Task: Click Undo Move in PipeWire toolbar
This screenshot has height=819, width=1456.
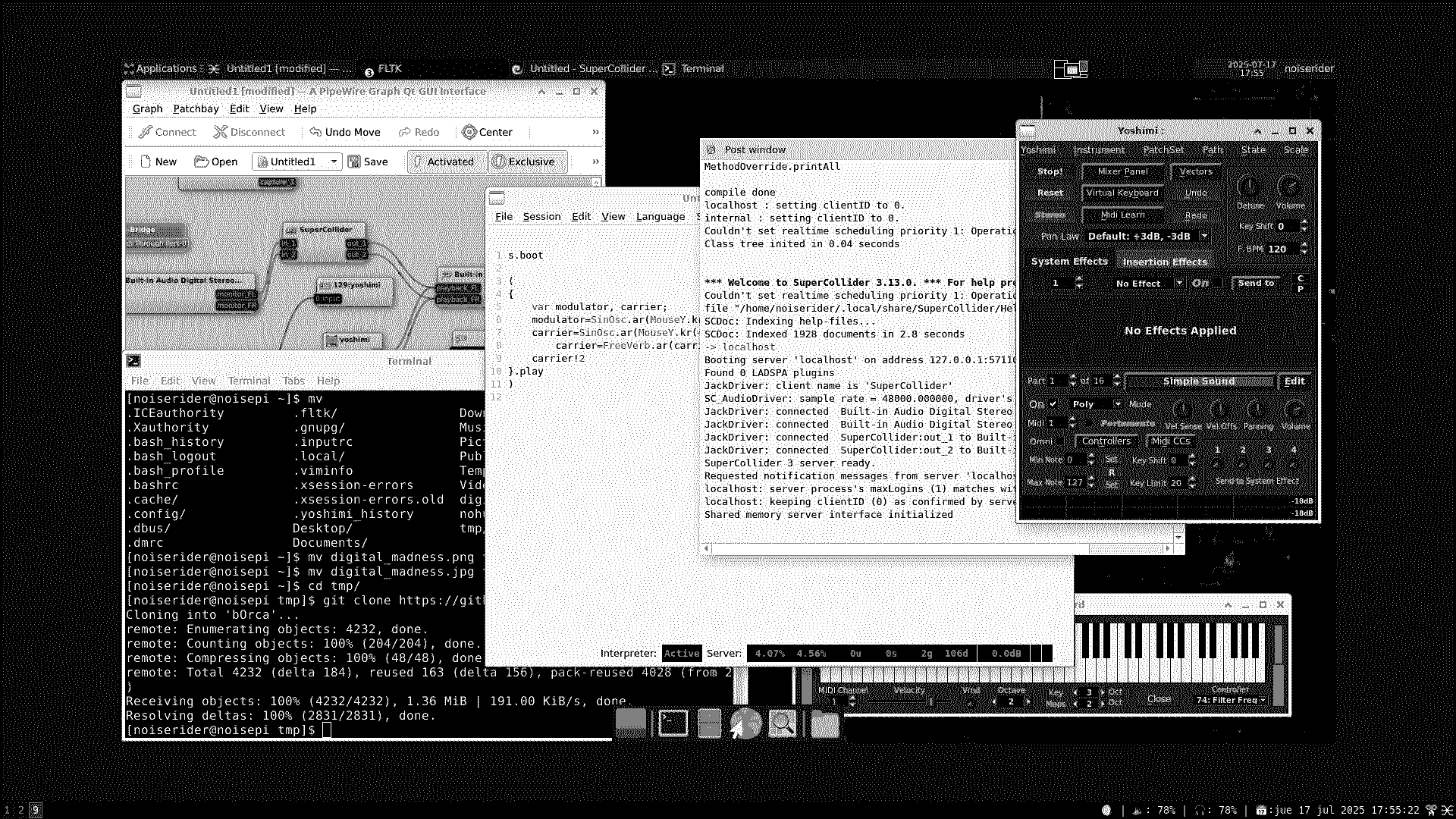Action: [x=344, y=132]
